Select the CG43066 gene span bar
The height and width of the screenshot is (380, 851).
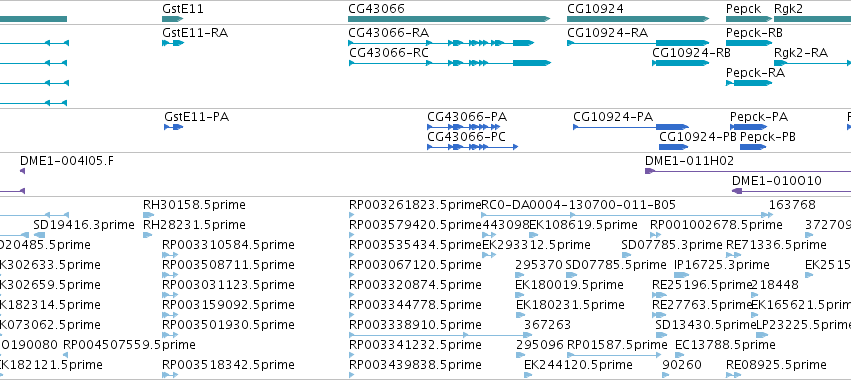[449, 20]
